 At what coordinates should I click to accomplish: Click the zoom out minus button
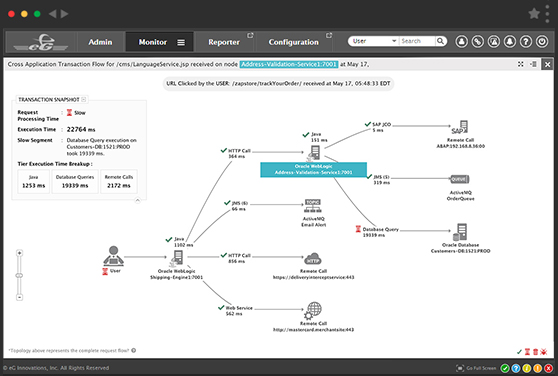pos(20,297)
